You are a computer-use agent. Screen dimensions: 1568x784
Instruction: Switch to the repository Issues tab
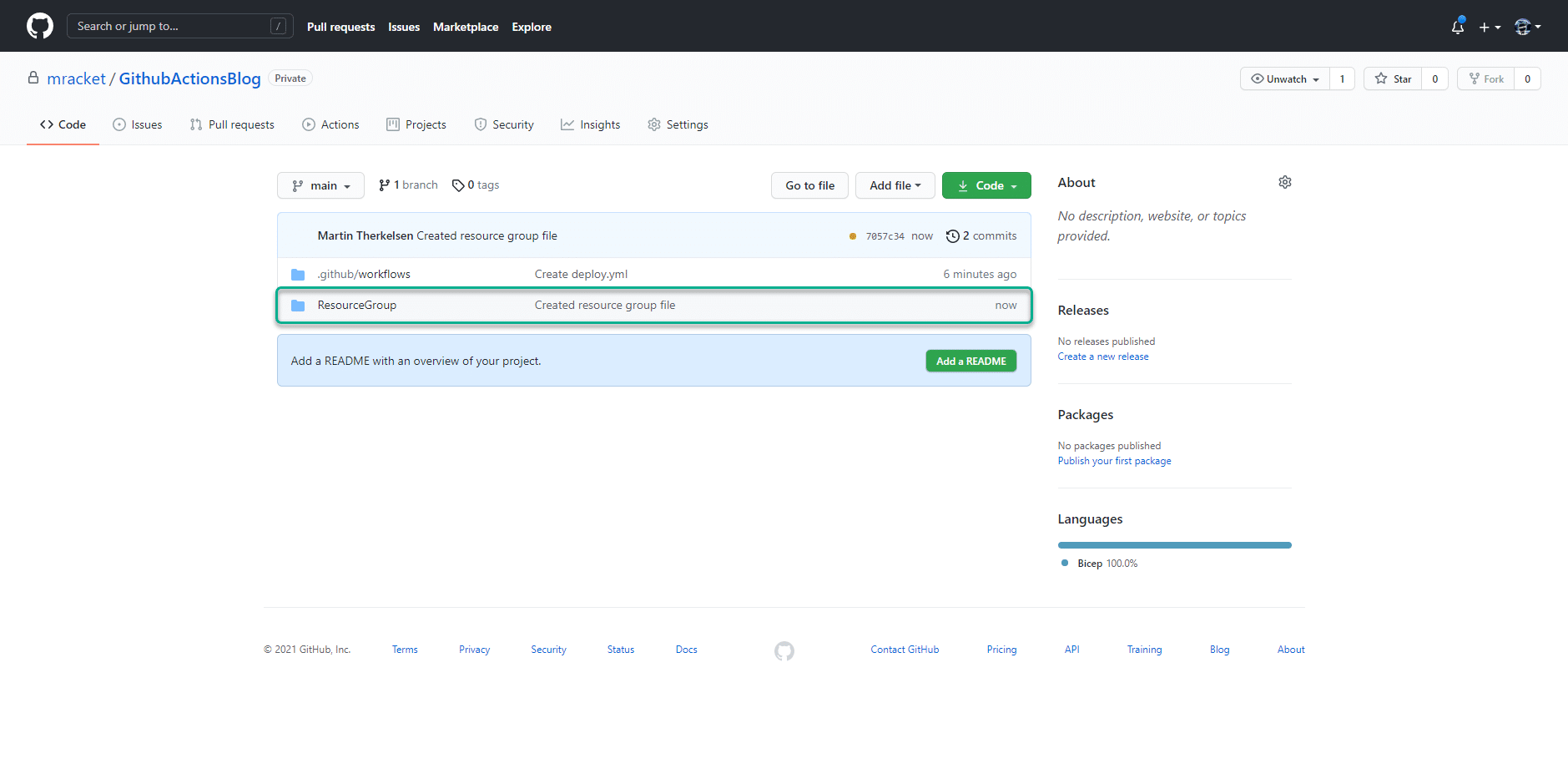coord(138,124)
